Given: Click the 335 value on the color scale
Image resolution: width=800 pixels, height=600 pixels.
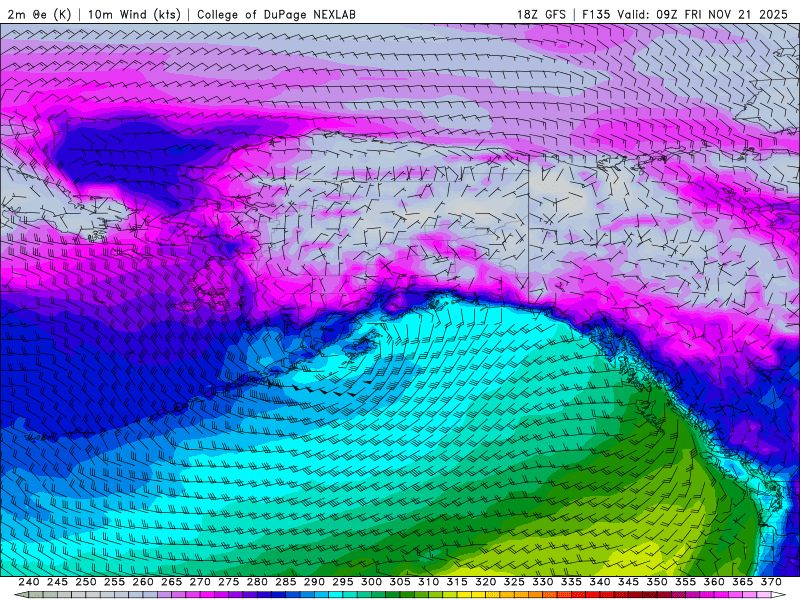Looking at the screenshot, I should point(571,582).
